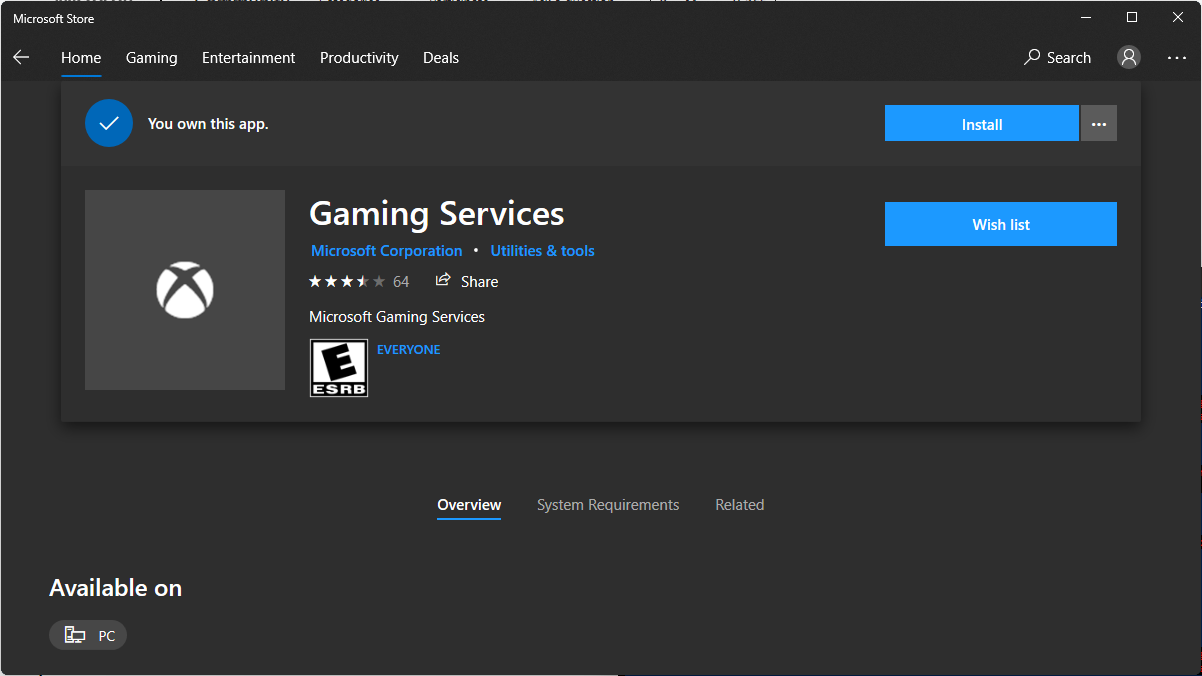Viewport: 1202px width, 676px height.
Task: Open the user account profile icon
Action: pyautogui.click(x=1129, y=58)
